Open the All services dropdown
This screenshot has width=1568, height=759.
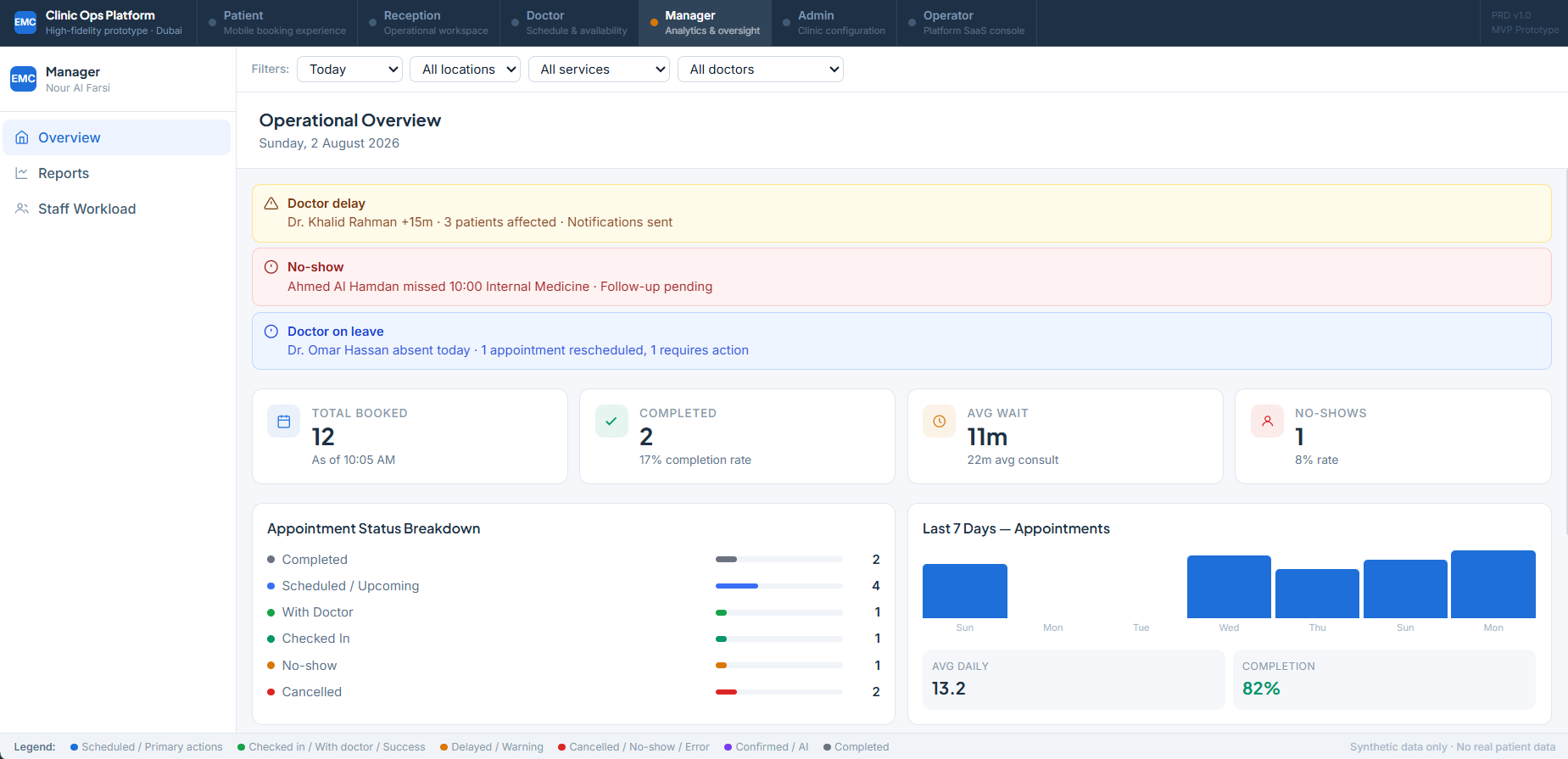pyautogui.click(x=599, y=70)
